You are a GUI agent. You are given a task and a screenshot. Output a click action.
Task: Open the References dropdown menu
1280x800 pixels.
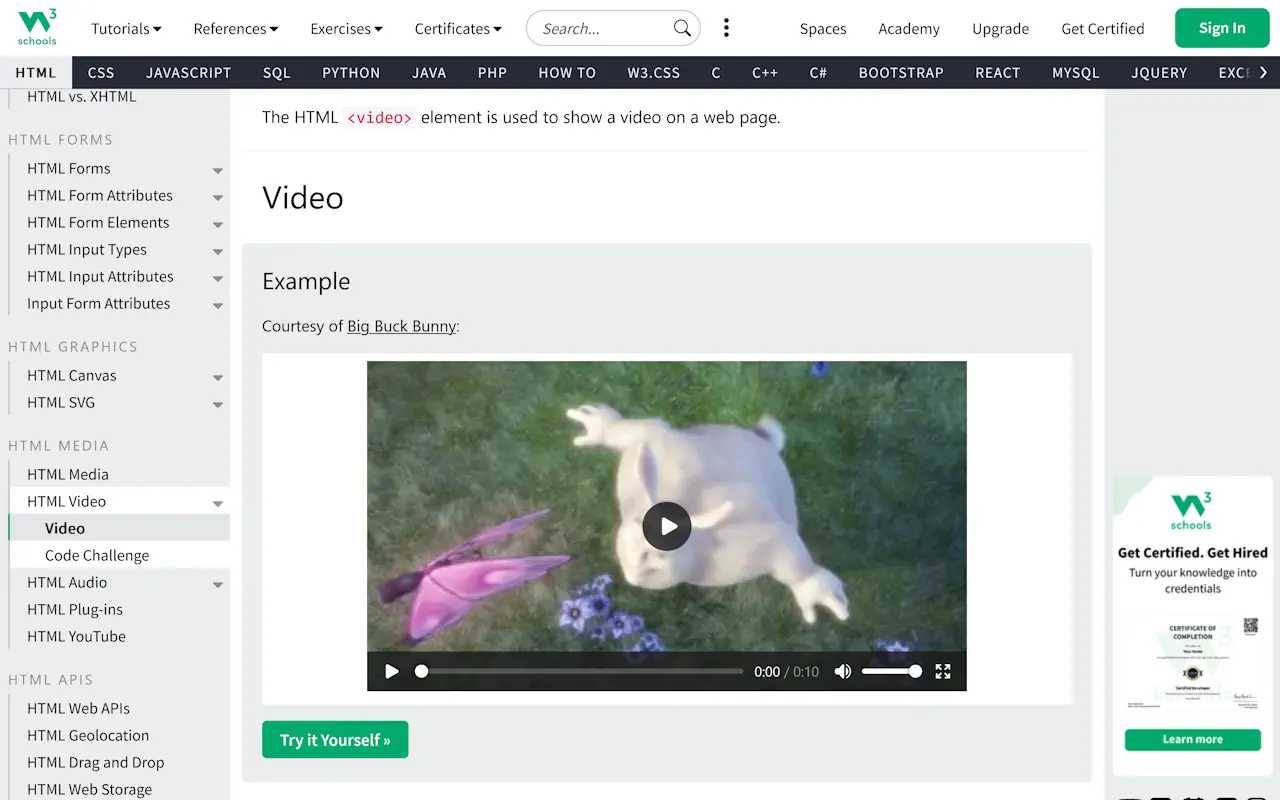[x=236, y=28]
